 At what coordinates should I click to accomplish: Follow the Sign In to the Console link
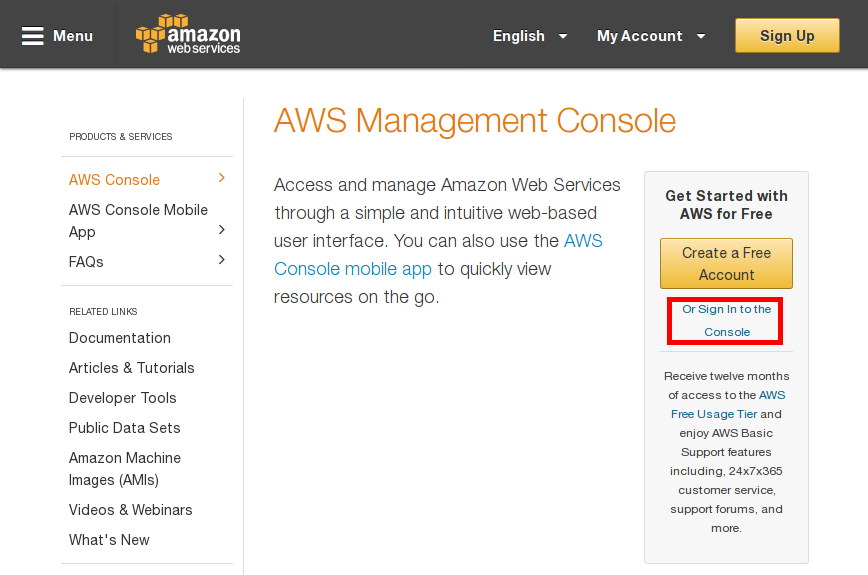coord(727,321)
